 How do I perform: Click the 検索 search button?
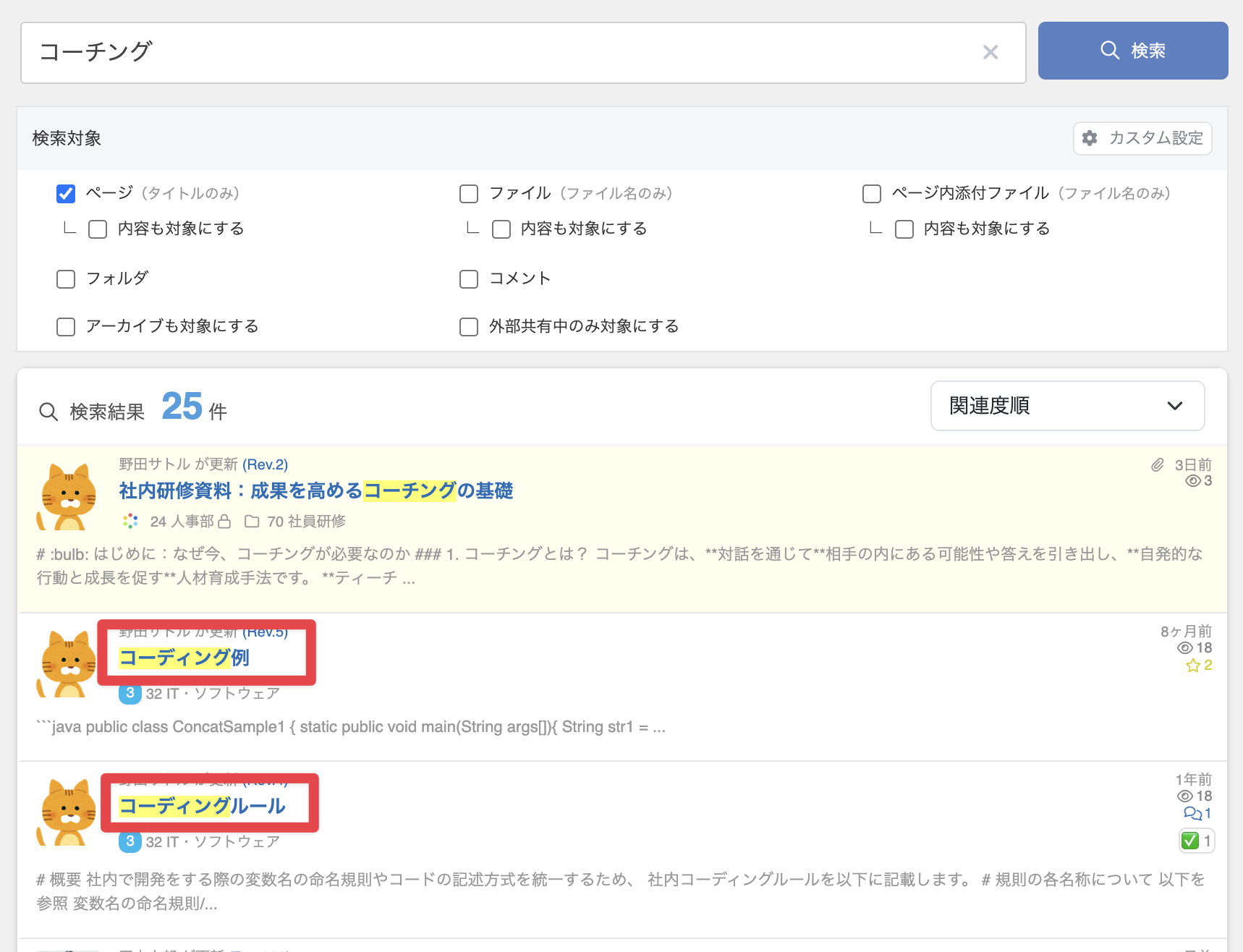1132,51
